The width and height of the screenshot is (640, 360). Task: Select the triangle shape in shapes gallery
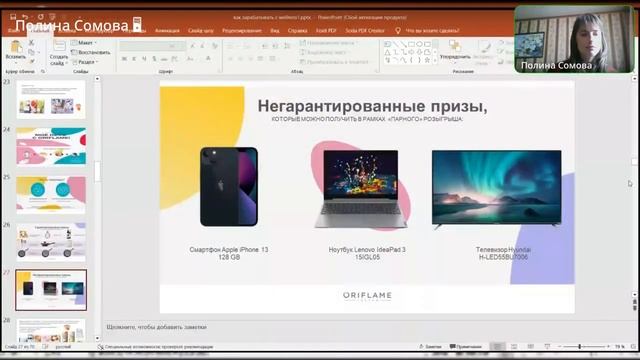point(388,52)
